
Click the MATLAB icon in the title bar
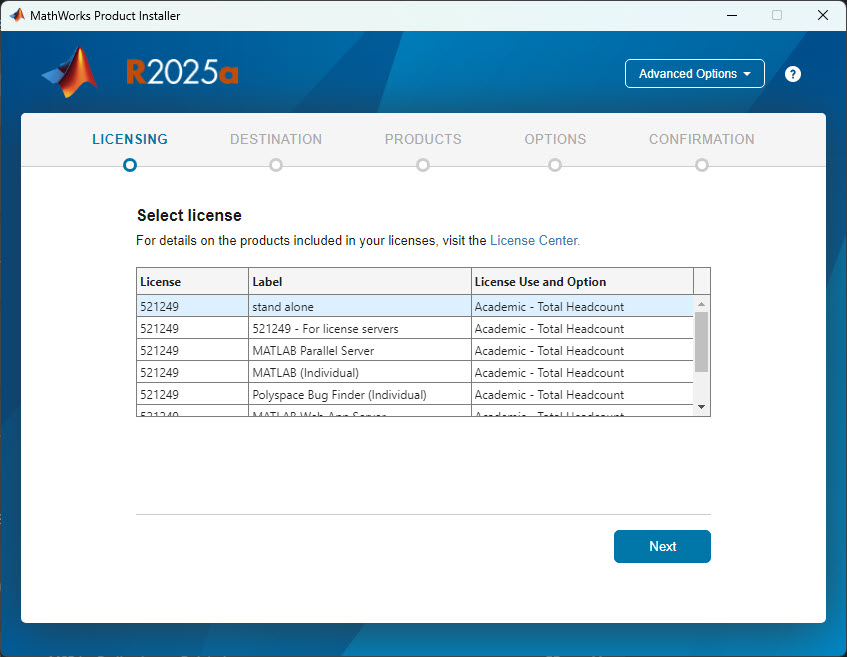pyautogui.click(x=17, y=15)
